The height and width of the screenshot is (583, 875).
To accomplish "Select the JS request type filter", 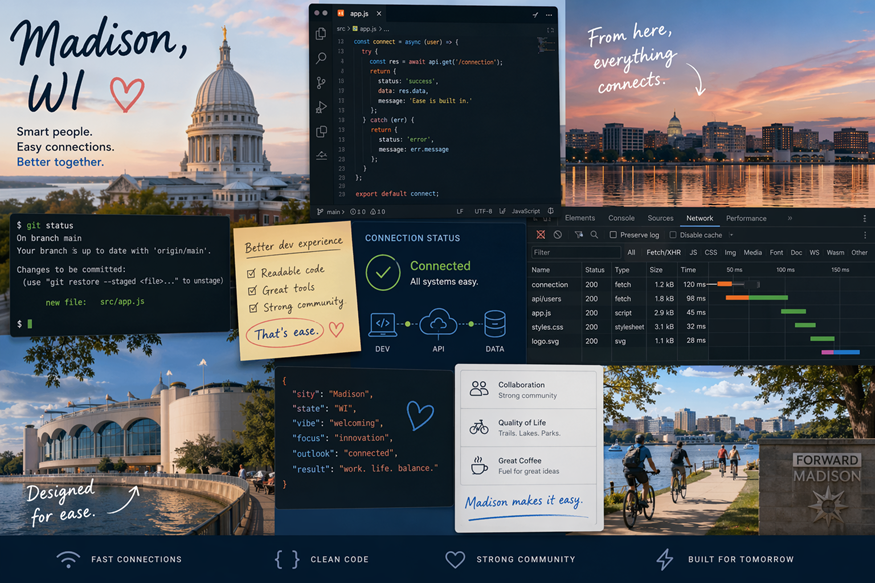I will coord(693,252).
